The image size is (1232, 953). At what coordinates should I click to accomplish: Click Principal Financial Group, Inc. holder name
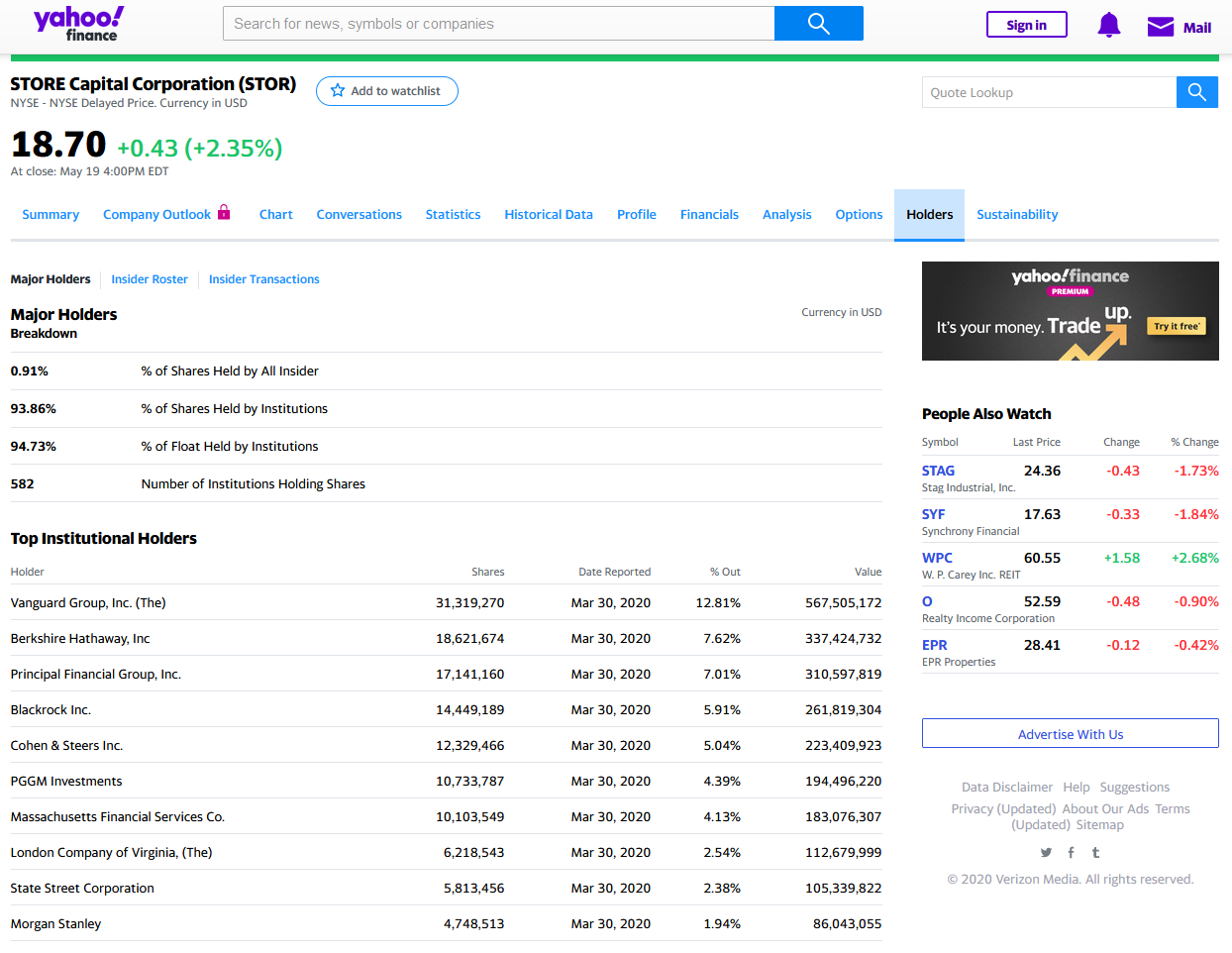tap(96, 675)
